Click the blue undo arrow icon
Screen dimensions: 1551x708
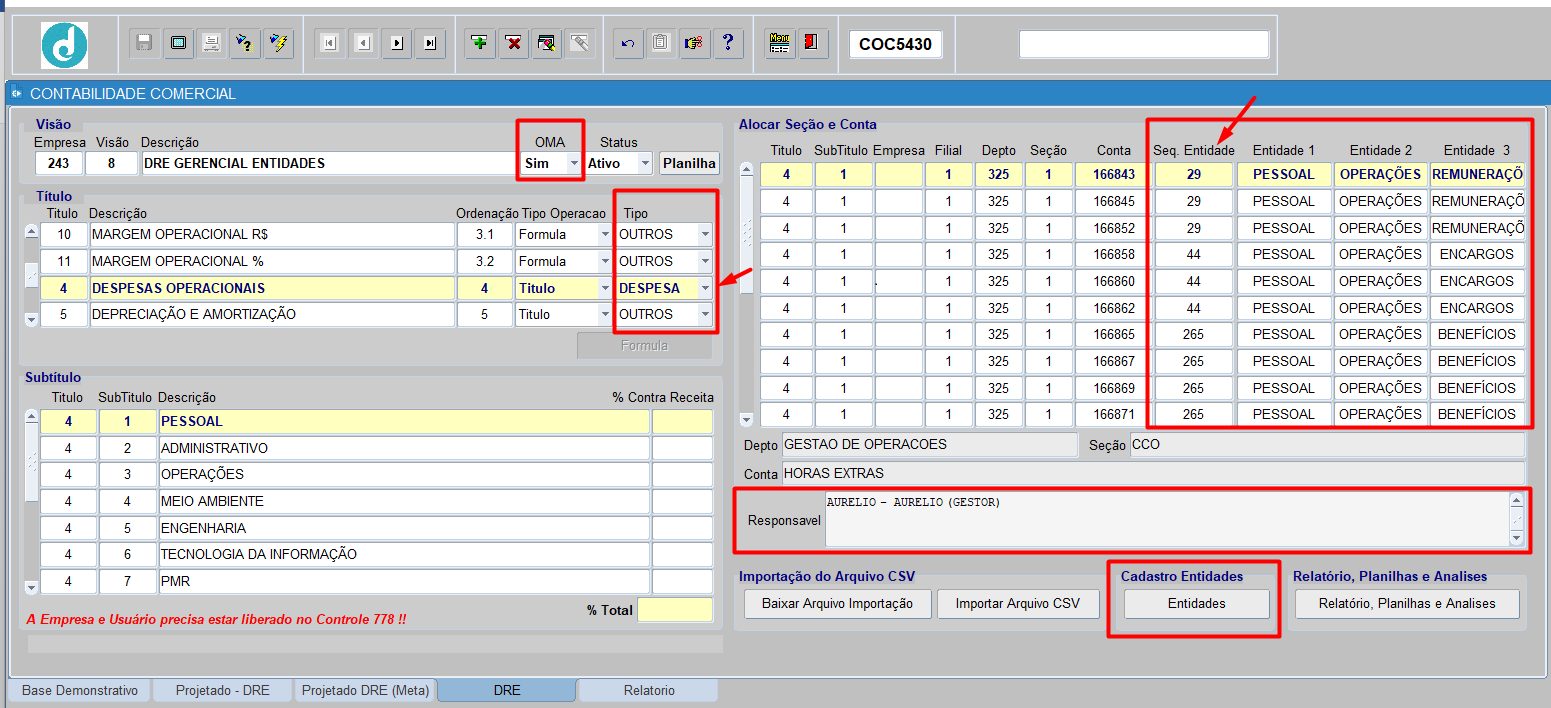pos(628,43)
